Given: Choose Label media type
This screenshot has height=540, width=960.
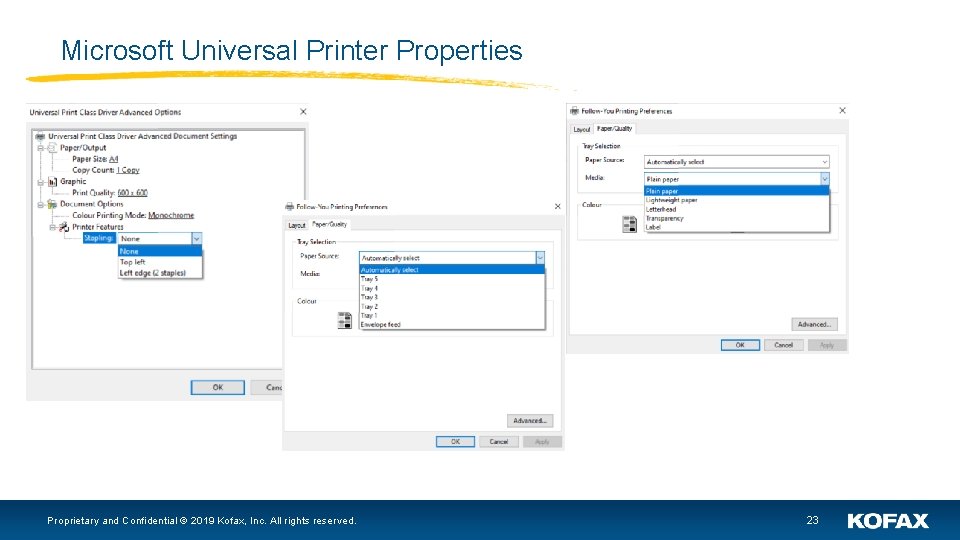Looking at the screenshot, I should pos(737,227).
